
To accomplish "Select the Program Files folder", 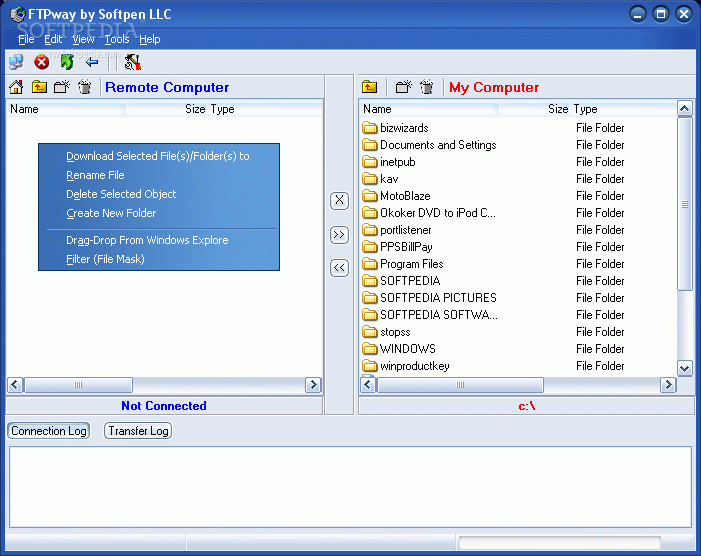I will point(402,264).
